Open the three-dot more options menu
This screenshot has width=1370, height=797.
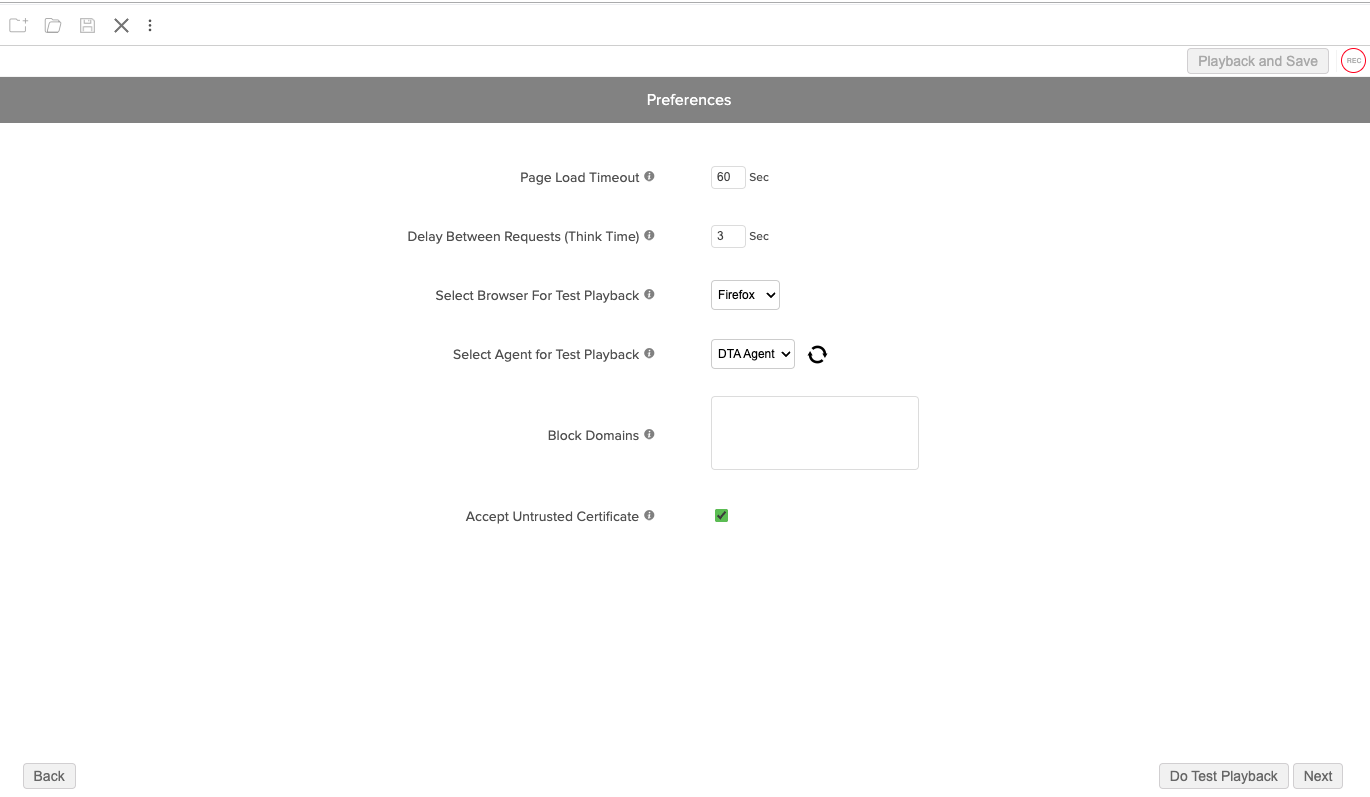(150, 25)
